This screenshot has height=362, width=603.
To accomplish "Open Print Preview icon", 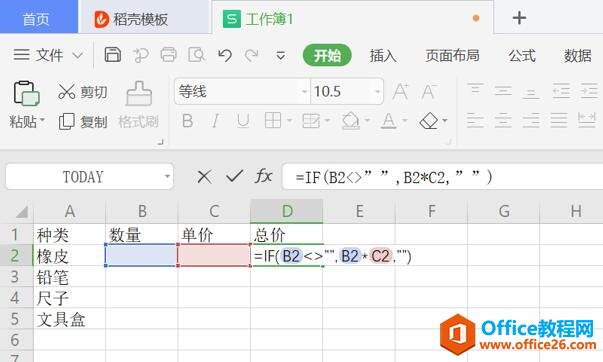I will pyautogui.click(x=197, y=55).
